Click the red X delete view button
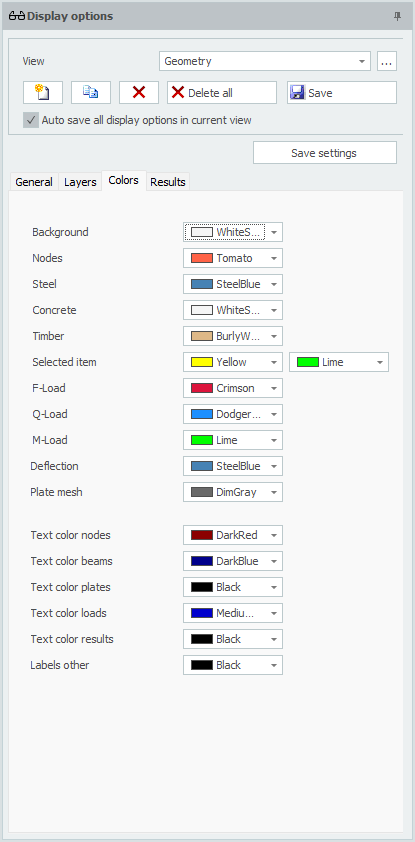This screenshot has height=842, width=415. [x=139, y=92]
